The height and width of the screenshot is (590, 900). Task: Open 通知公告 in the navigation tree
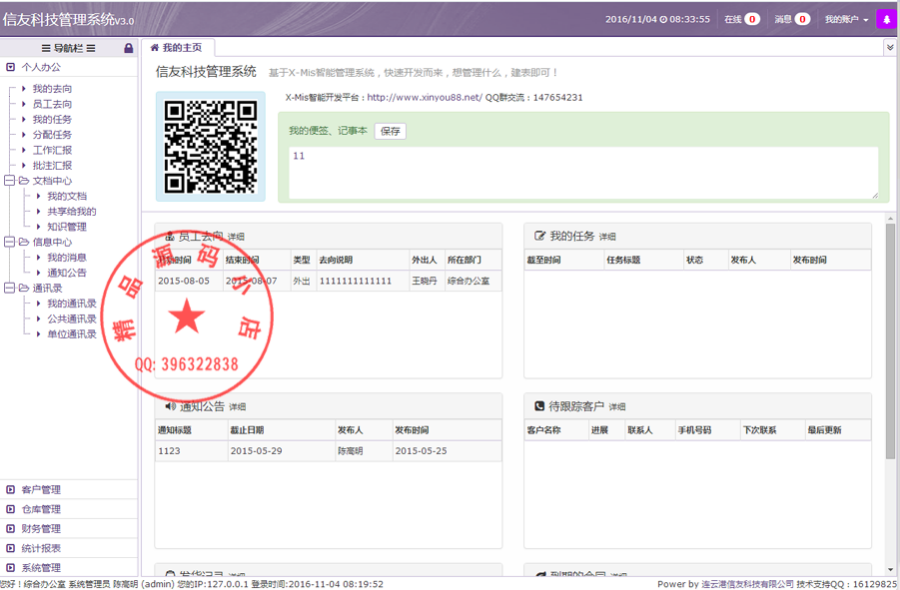coord(67,273)
